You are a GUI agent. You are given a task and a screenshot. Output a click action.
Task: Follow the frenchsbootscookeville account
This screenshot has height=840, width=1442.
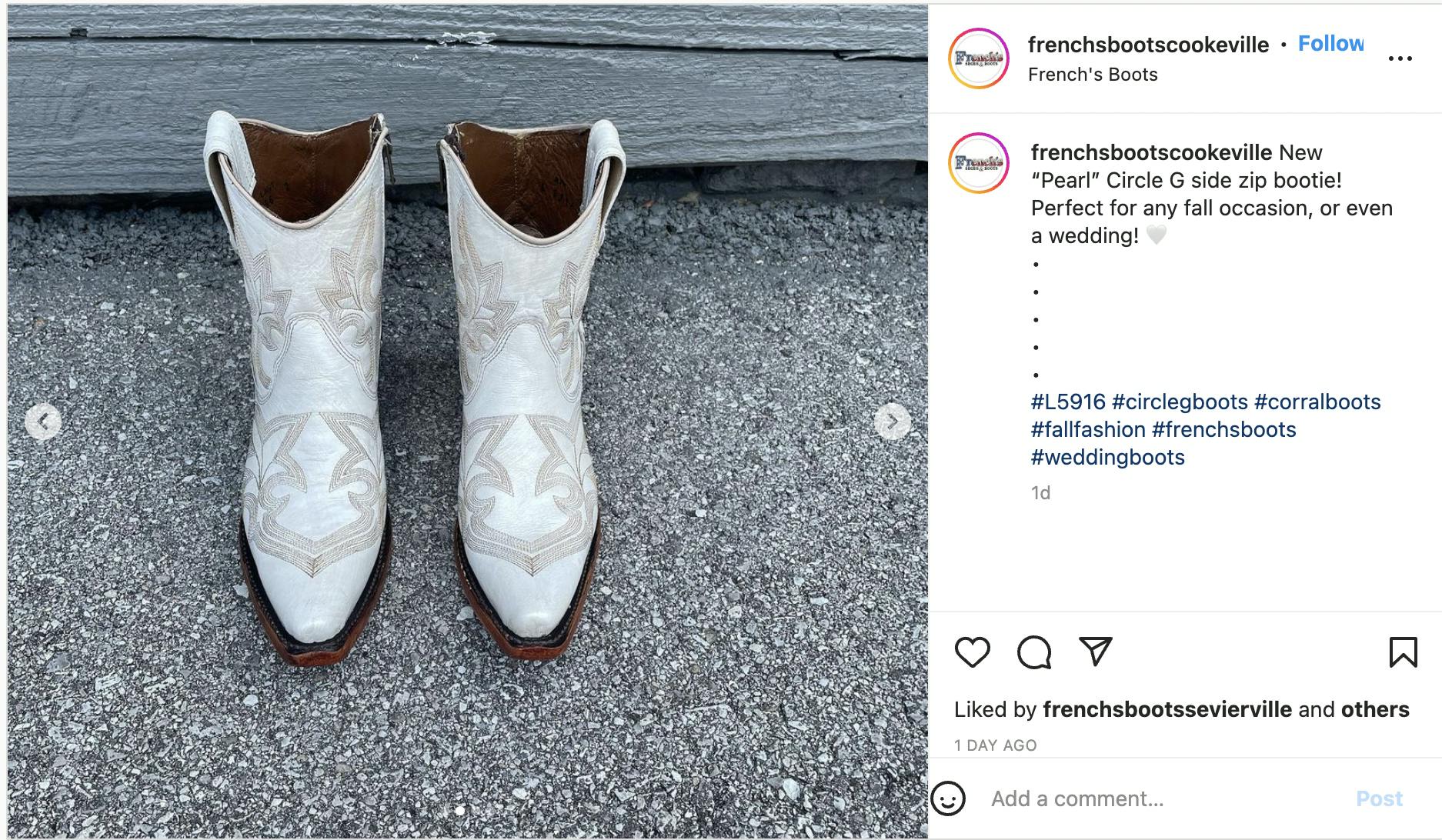point(1330,44)
